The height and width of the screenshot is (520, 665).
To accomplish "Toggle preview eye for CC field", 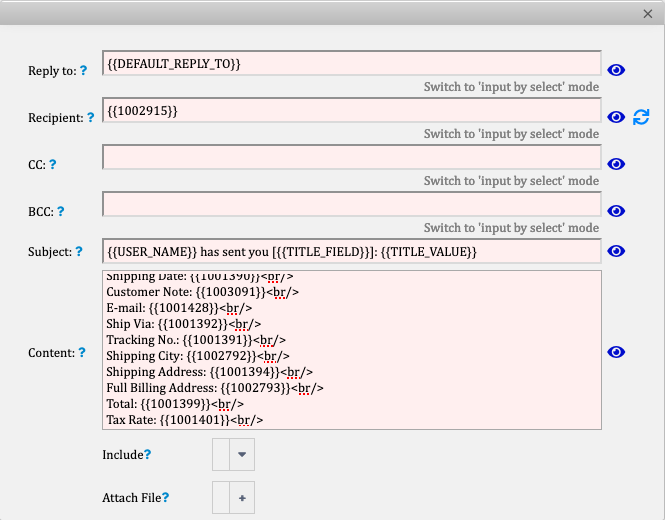I will pos(616,164).
